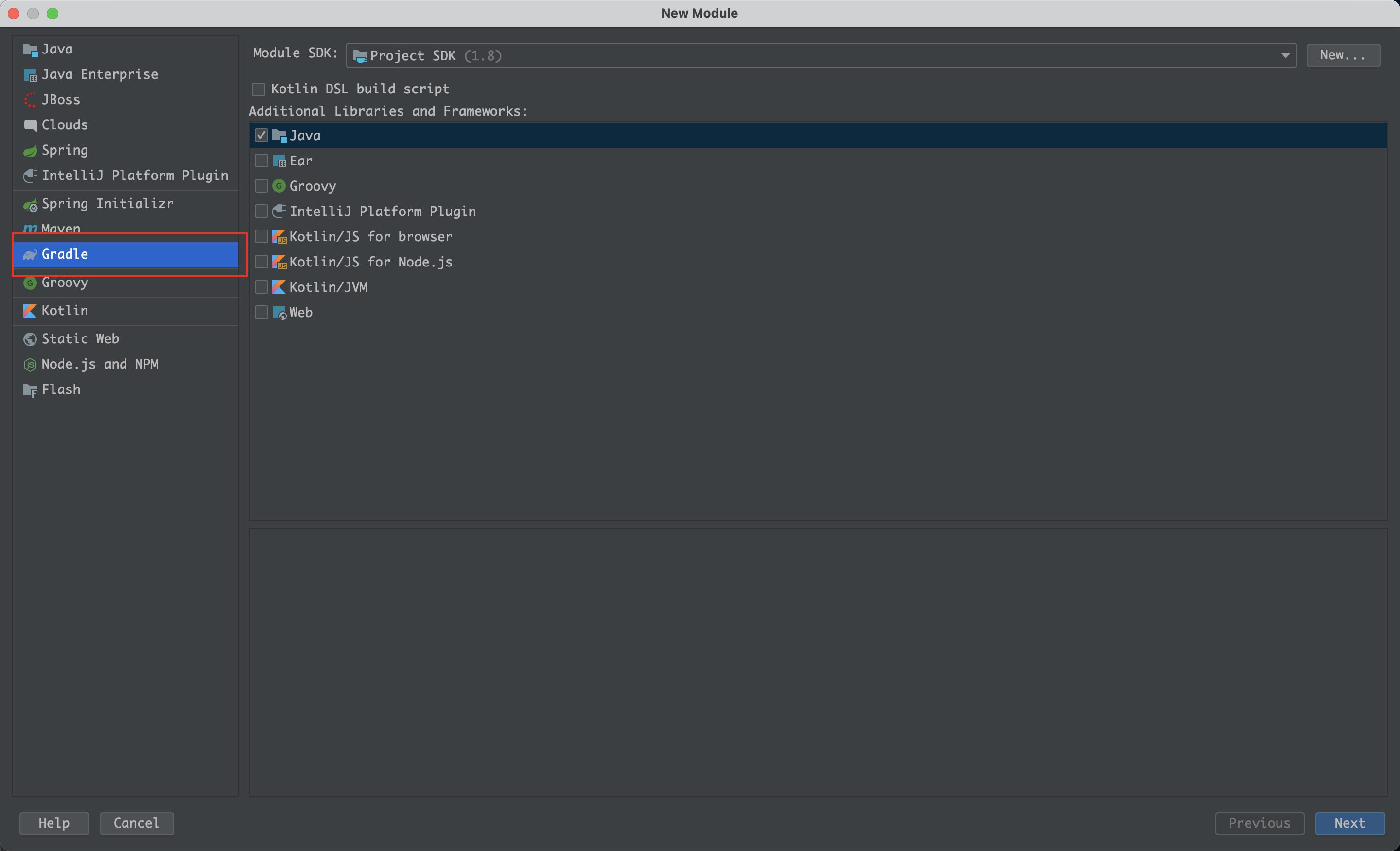
Task: Select the Kotlin icon in the sidebar
Action: 30,310
